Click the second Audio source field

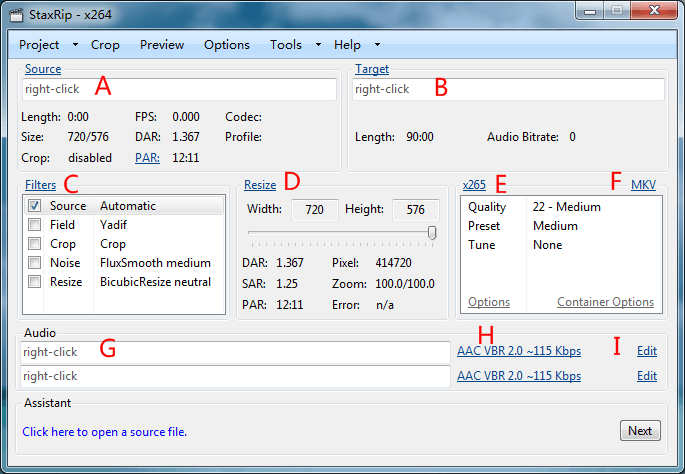click(x=235, y=376)
